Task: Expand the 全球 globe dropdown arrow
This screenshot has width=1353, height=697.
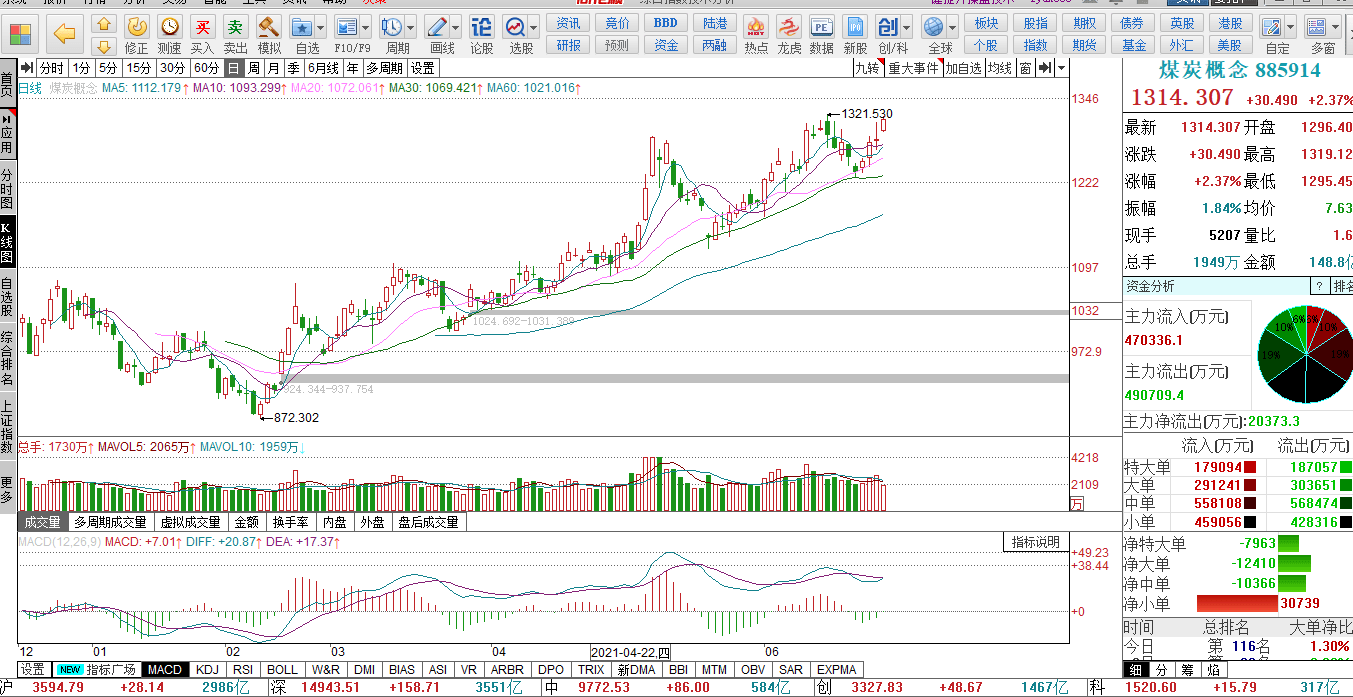Action: (954, 28)
